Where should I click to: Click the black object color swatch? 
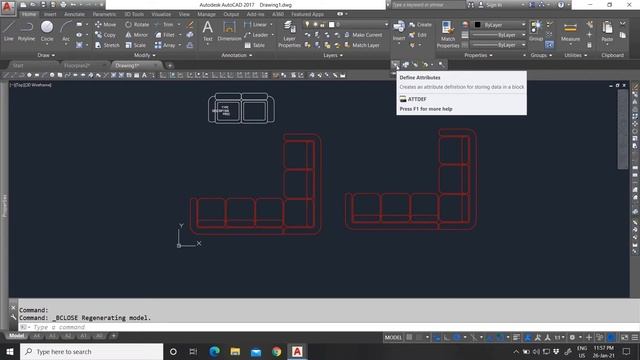tap(477, 25)
